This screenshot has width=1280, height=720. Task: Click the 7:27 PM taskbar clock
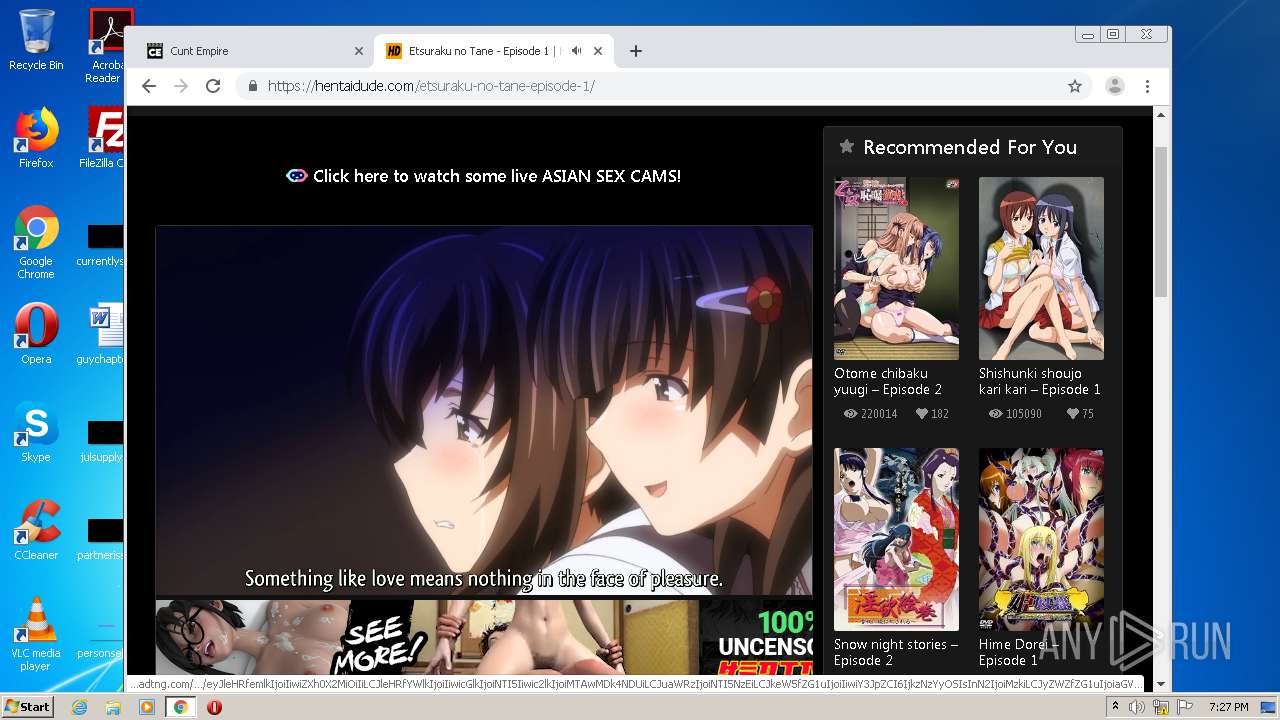coord(1229,707)
